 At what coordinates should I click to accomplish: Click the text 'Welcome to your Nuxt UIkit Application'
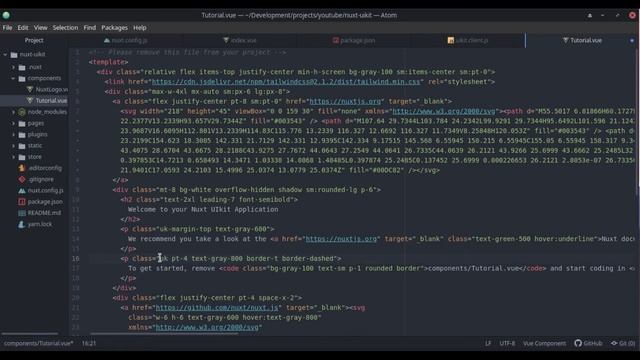tap(203, 209)
